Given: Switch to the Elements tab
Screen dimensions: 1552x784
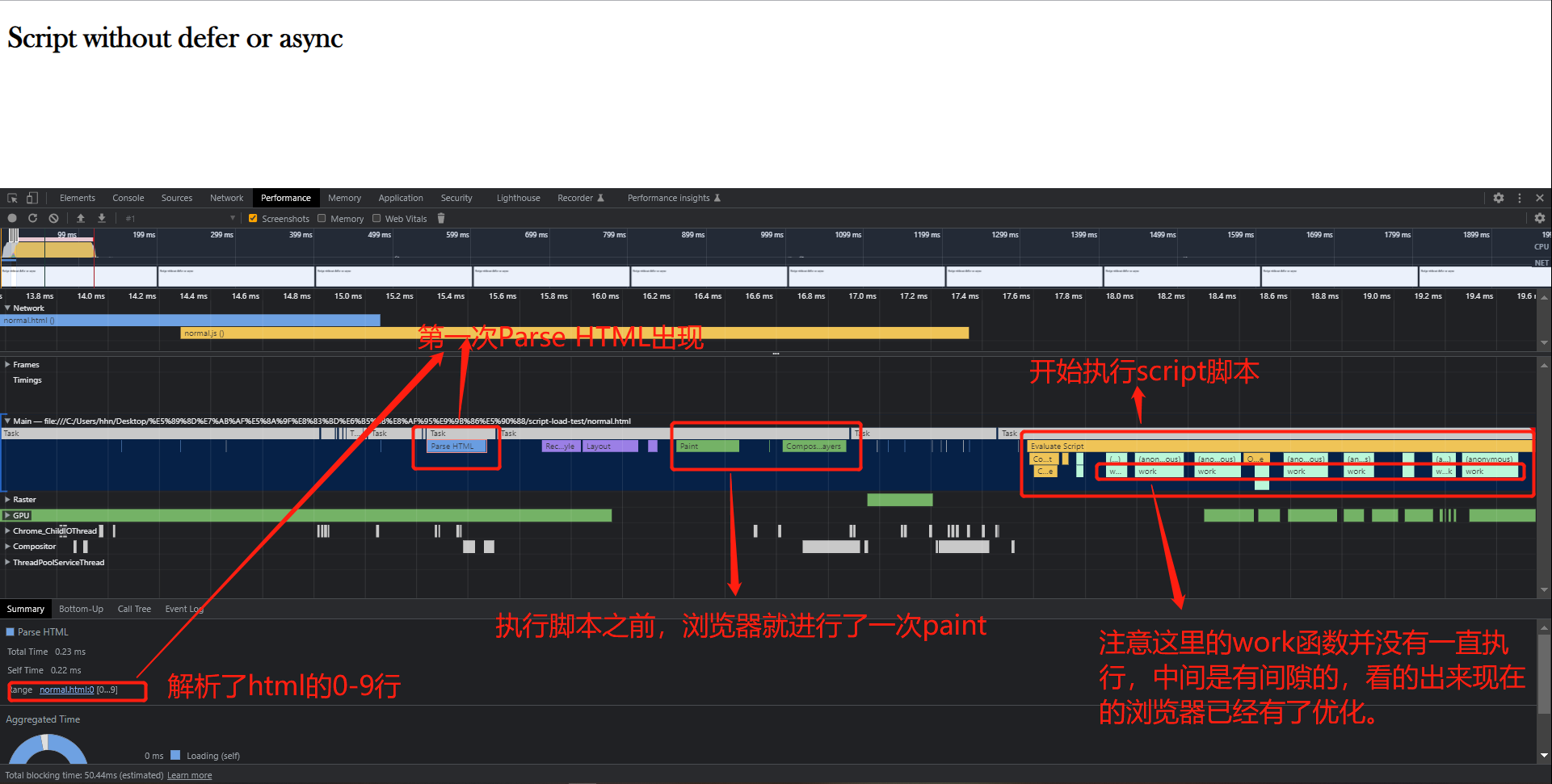Looking at the screenshot, I should pos(77,198).
